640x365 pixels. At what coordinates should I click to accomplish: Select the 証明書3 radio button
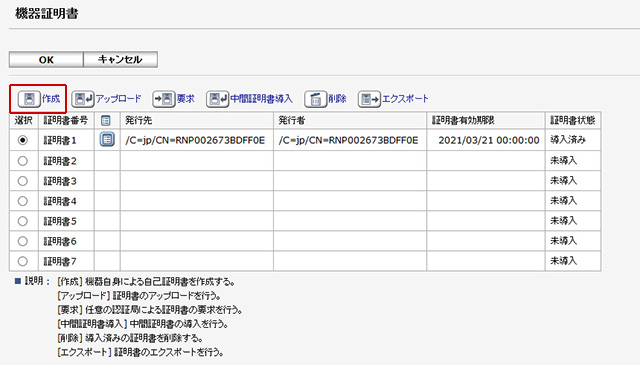point(23,181)
